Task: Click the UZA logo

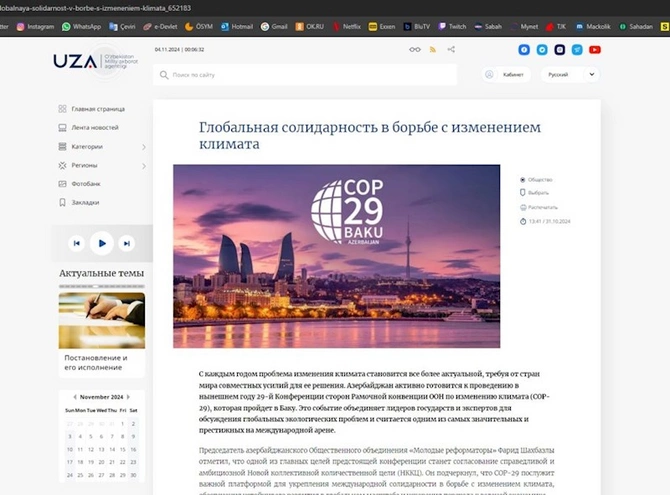Action: [95, 62]
